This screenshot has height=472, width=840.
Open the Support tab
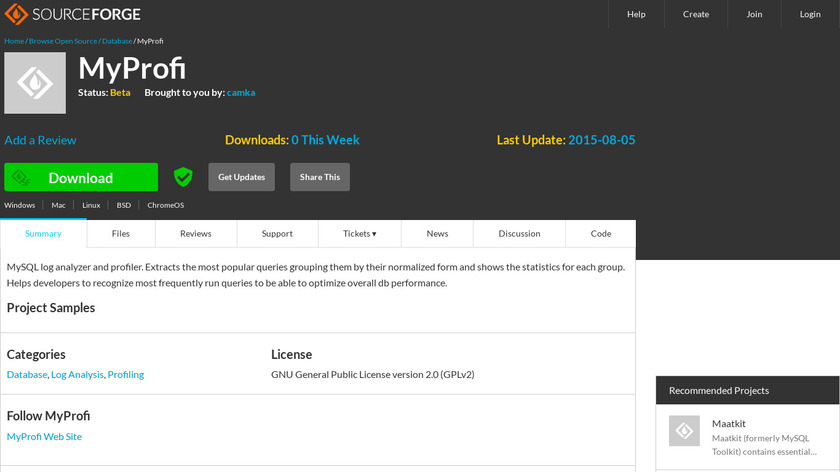point(277,234)
